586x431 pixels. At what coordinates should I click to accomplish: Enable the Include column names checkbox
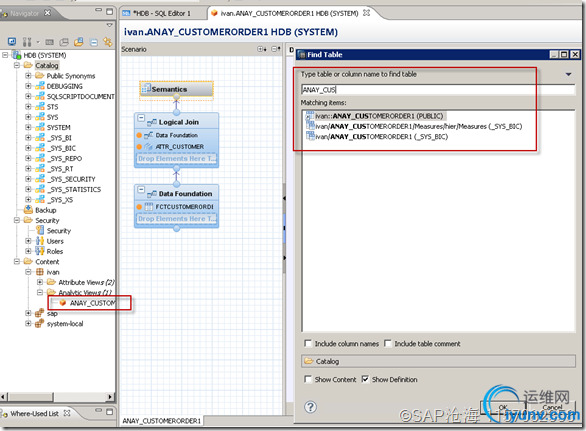pos(308,343)
